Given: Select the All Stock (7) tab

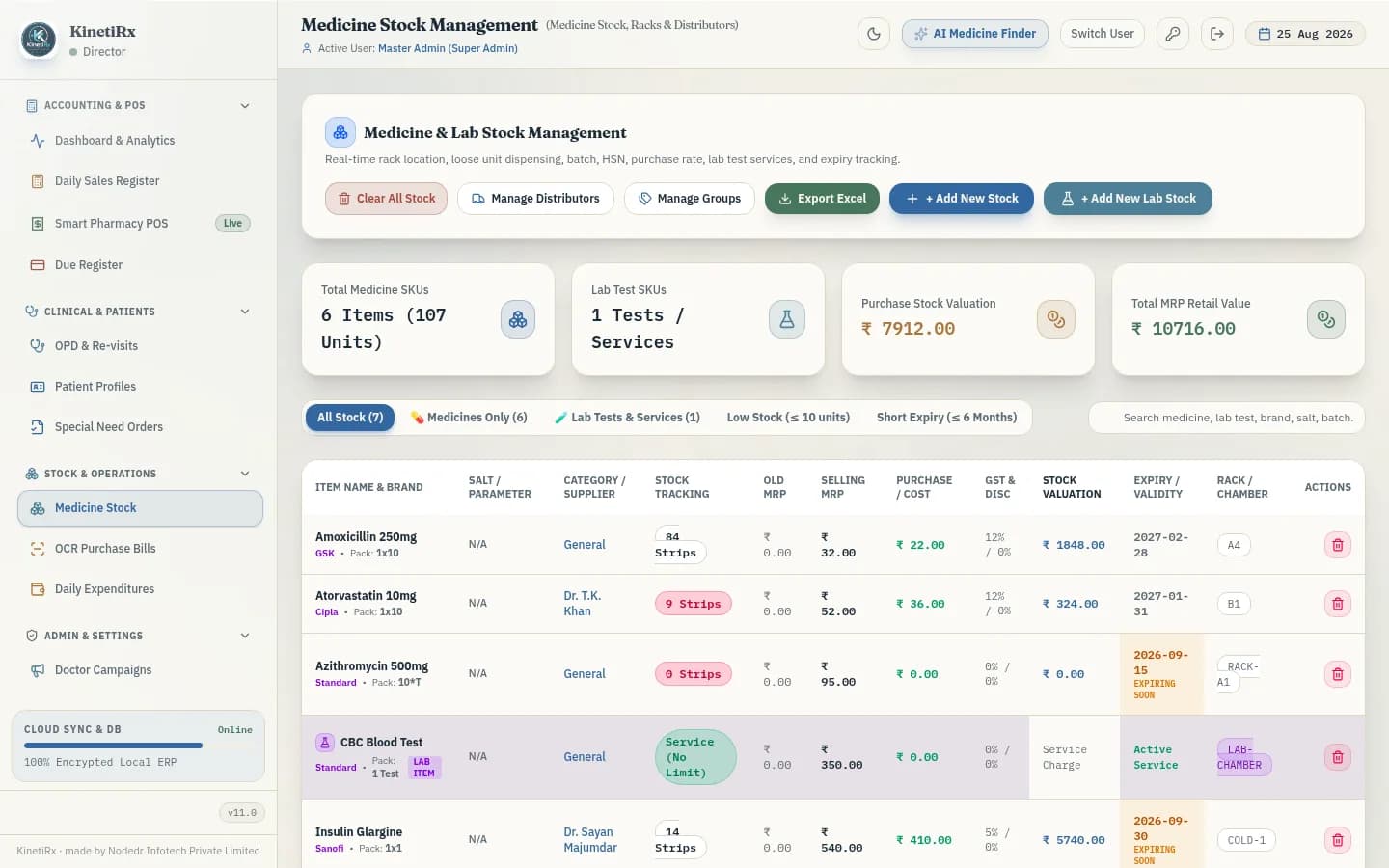Looking at the screenshot, I should pyautogui.click(x=350, y=418).
